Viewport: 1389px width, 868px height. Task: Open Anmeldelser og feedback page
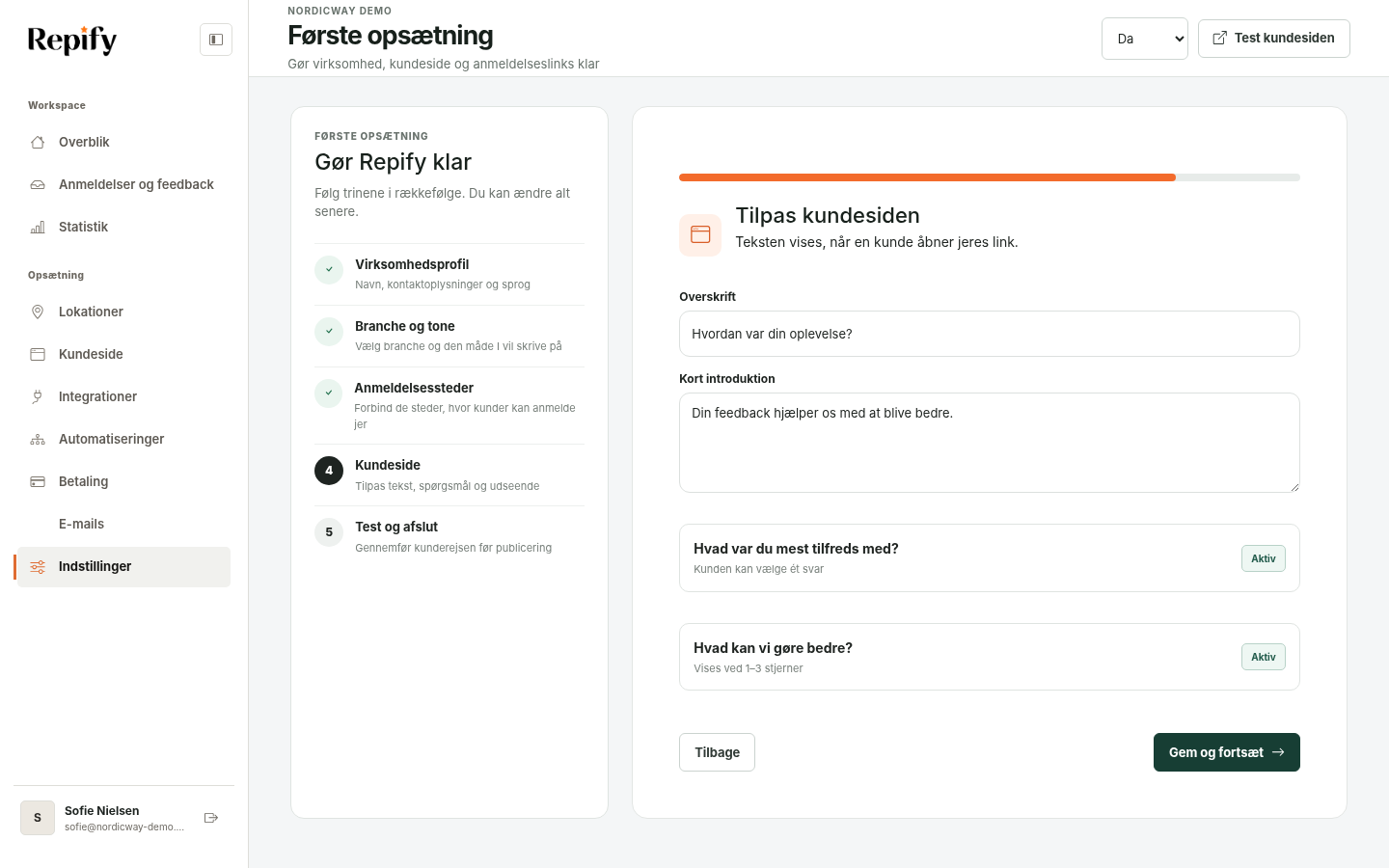123,184
